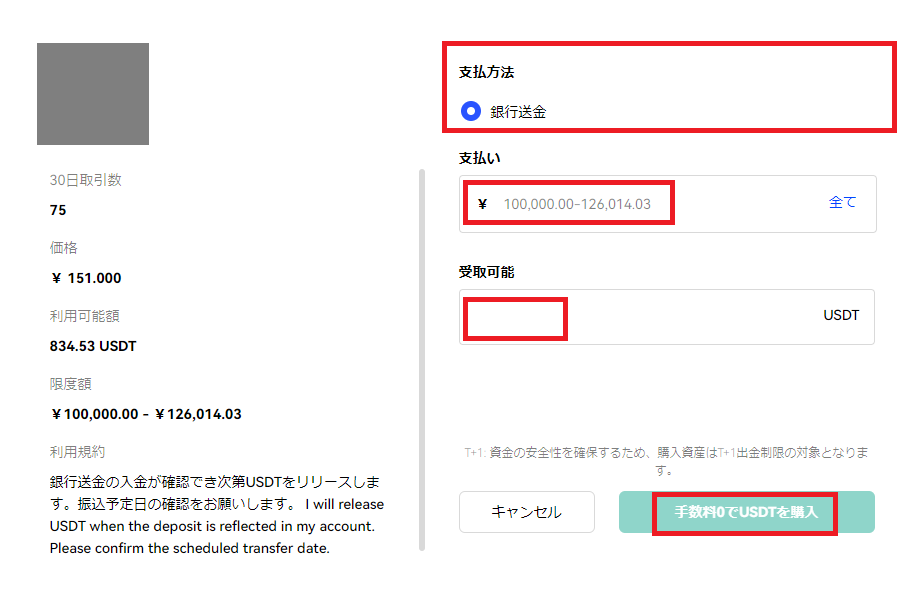Image resolution: width=922 pixels, height=590 pixels.
Task: Click the USDT unit label in receive field
Action: coord(841,315)
